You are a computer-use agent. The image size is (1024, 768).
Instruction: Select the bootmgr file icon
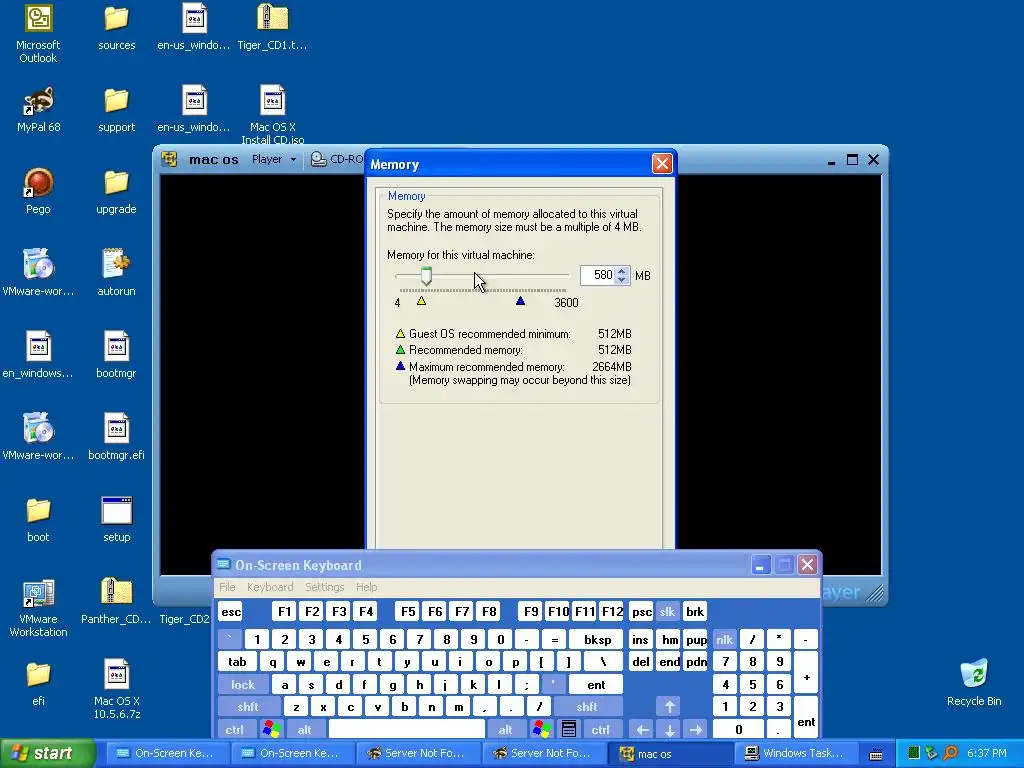[116, 355]
